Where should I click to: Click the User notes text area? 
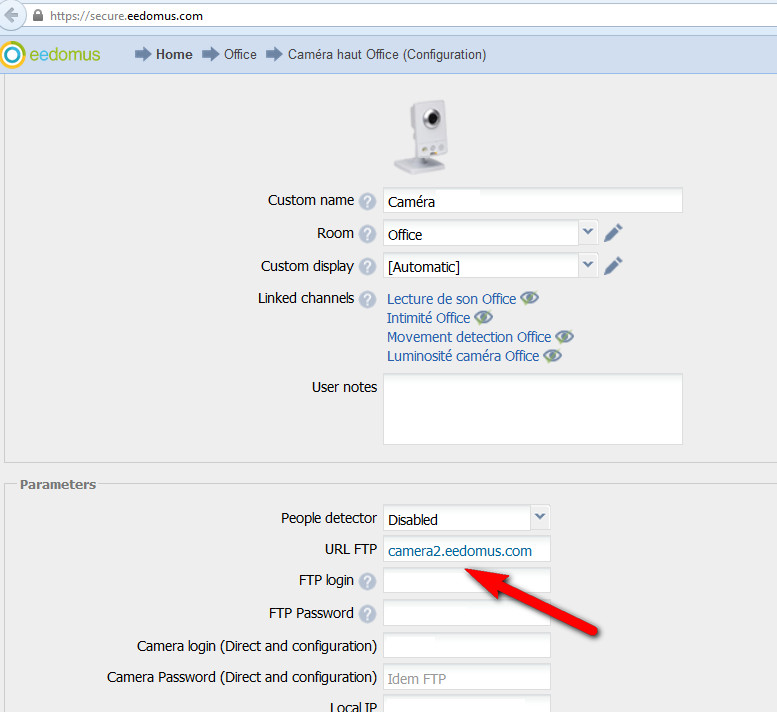pyautogui.click(x=533, y=409)
